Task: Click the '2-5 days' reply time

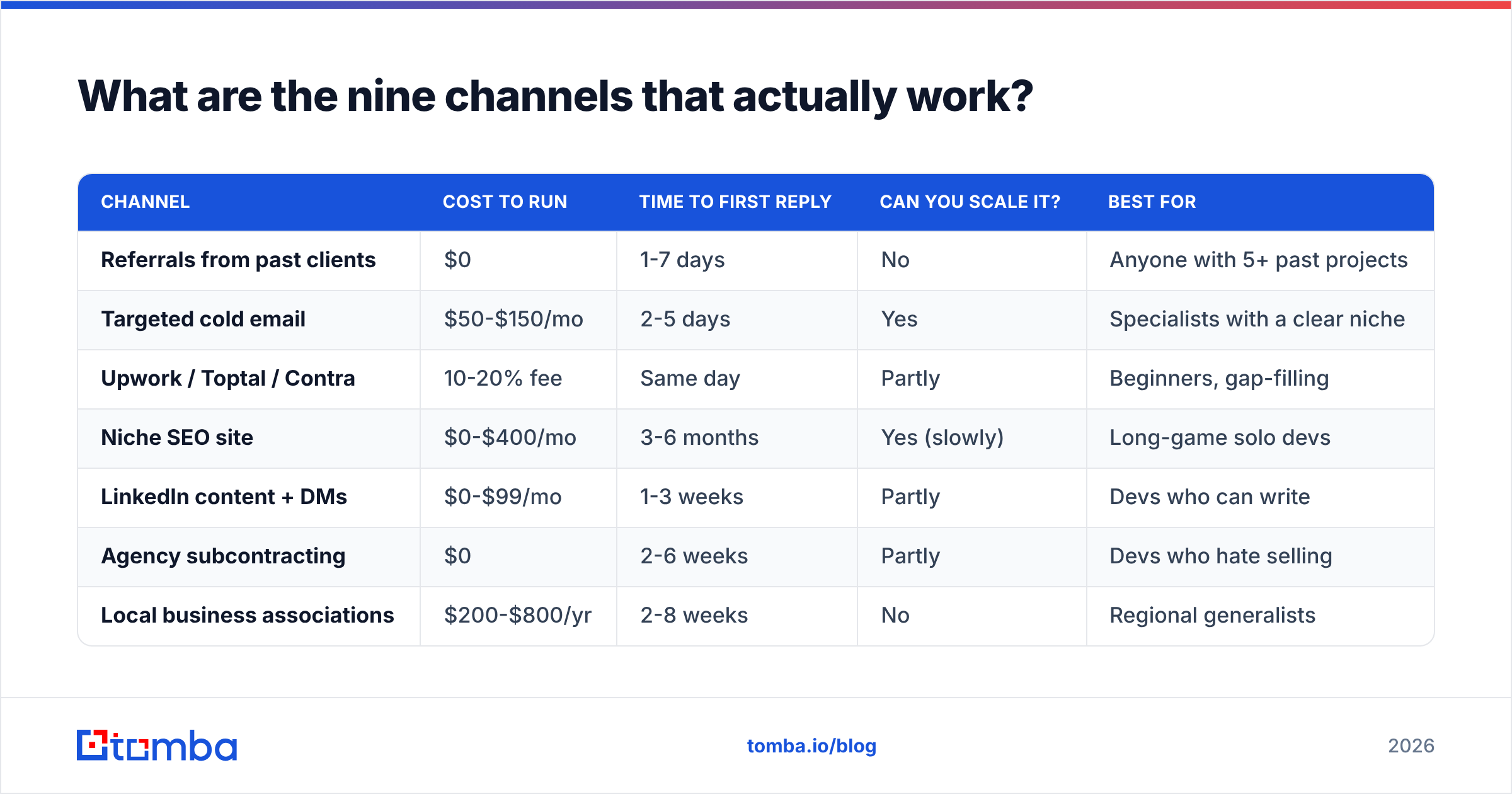Action: pyautogui.click(x=685, y=319)
